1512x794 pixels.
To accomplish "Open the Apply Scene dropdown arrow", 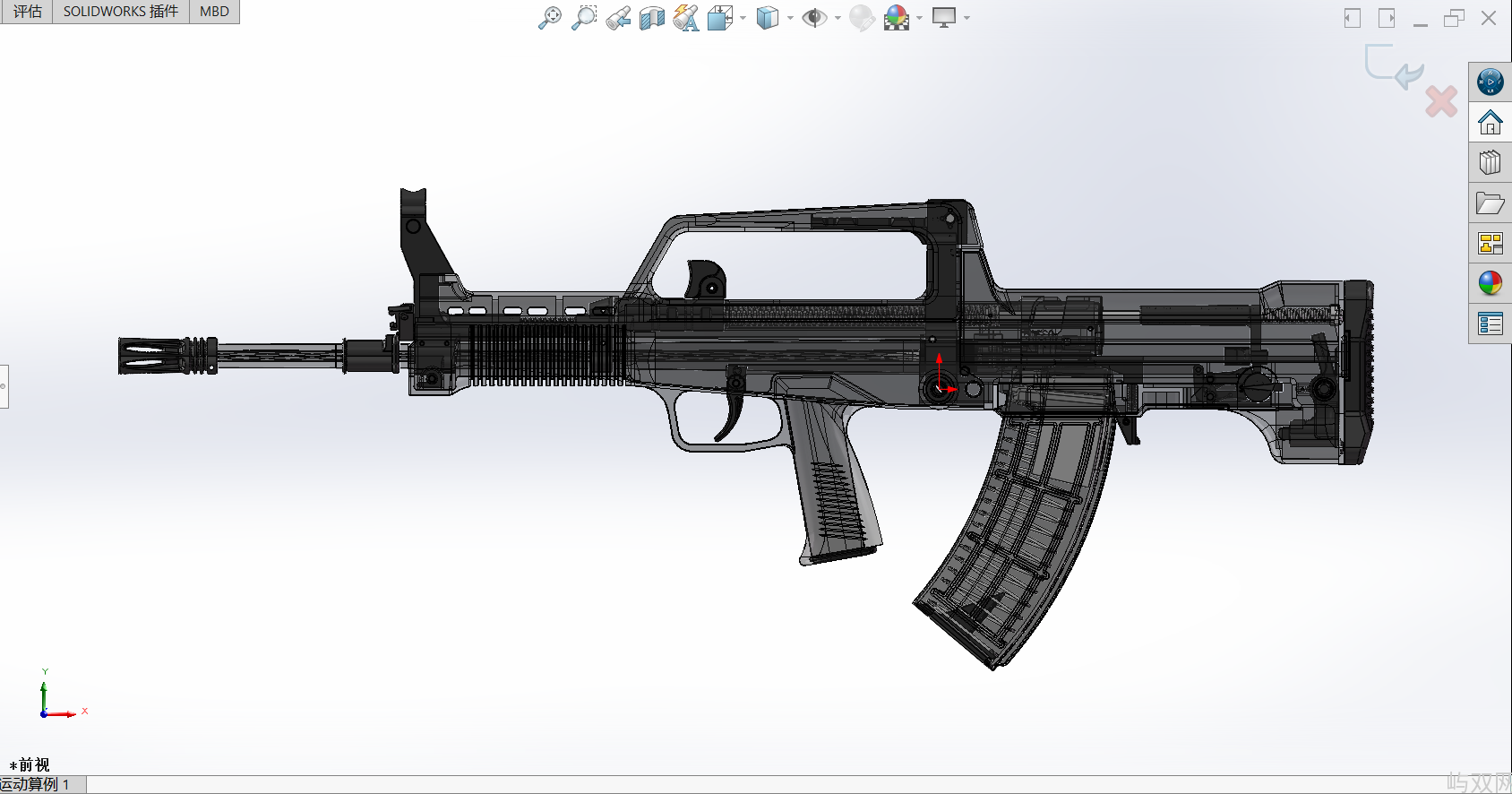I will [x=919, y=18].
